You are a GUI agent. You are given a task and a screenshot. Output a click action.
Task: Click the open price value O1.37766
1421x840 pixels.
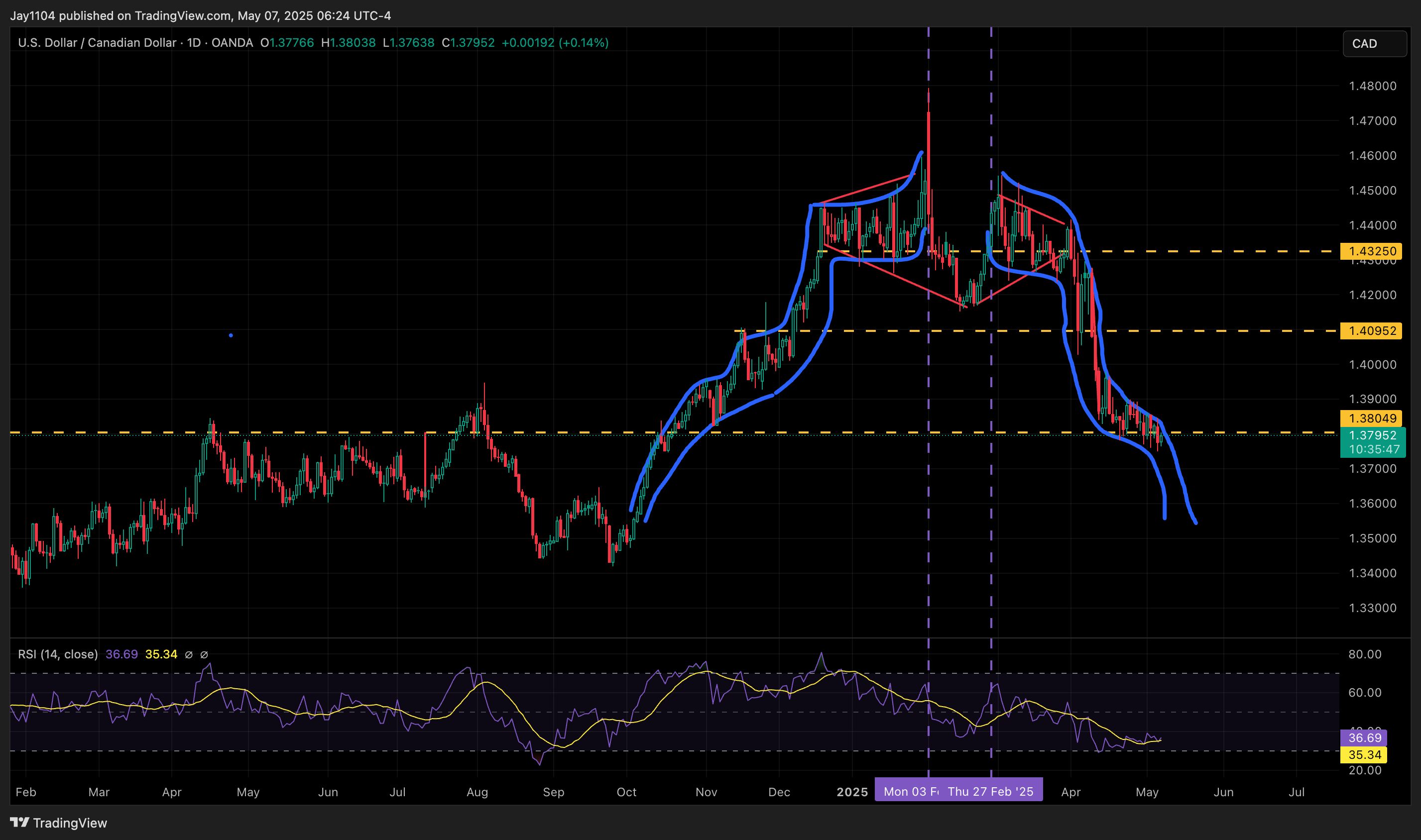(287, 43)
